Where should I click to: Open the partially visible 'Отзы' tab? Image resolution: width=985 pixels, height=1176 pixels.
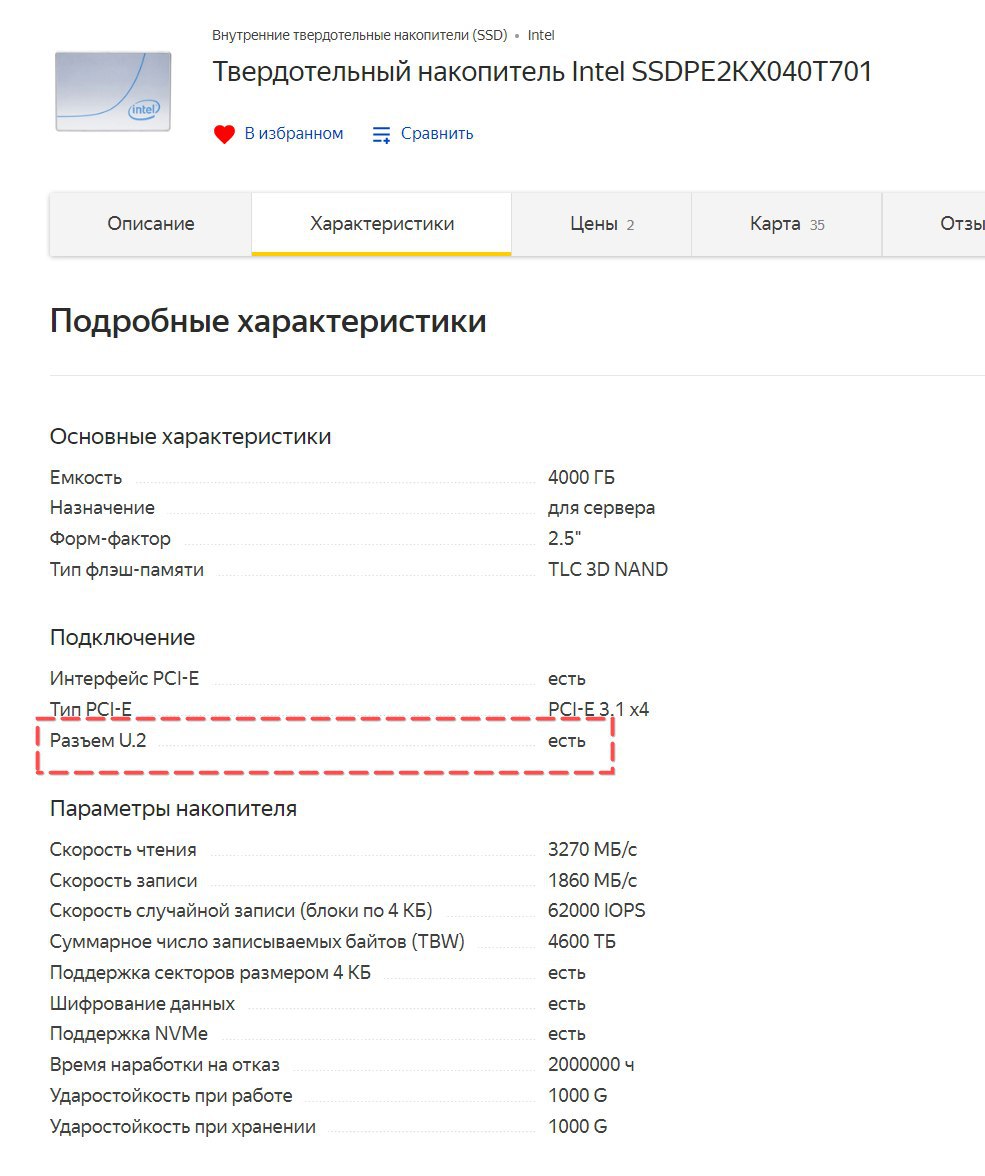click(x=934, y=224)
